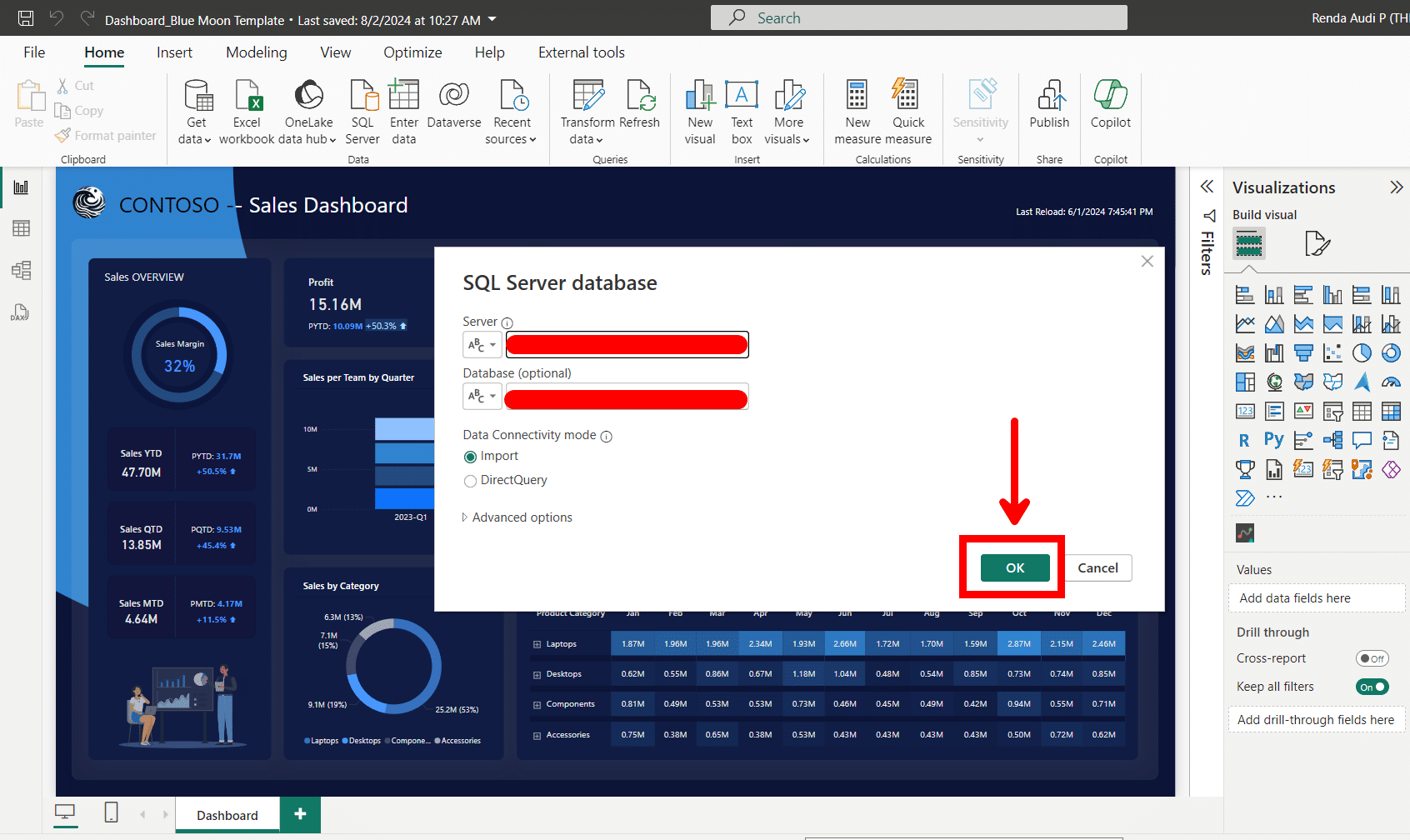The image size is (1410, 840).
Task: Open the More visuals dropdown
Action: (x=787, y=112)
